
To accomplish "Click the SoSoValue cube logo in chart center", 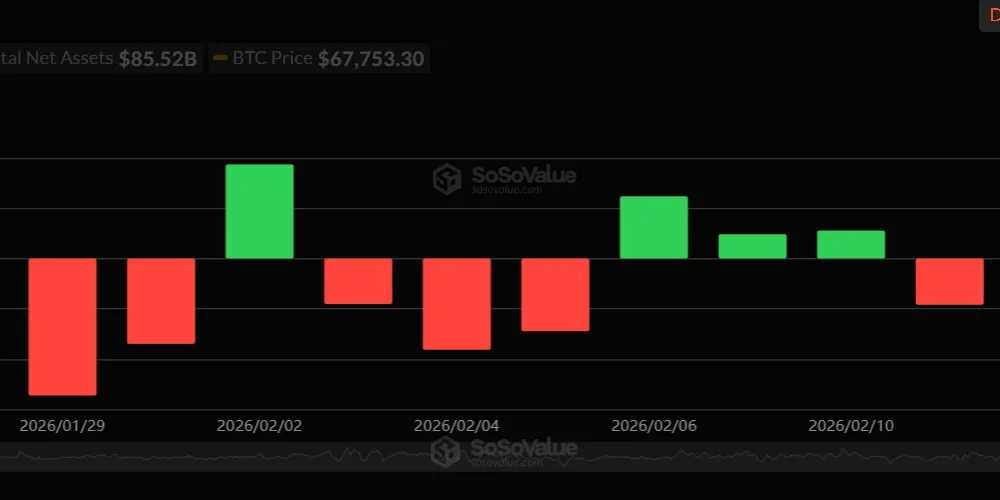I will (x=446, y=179).
